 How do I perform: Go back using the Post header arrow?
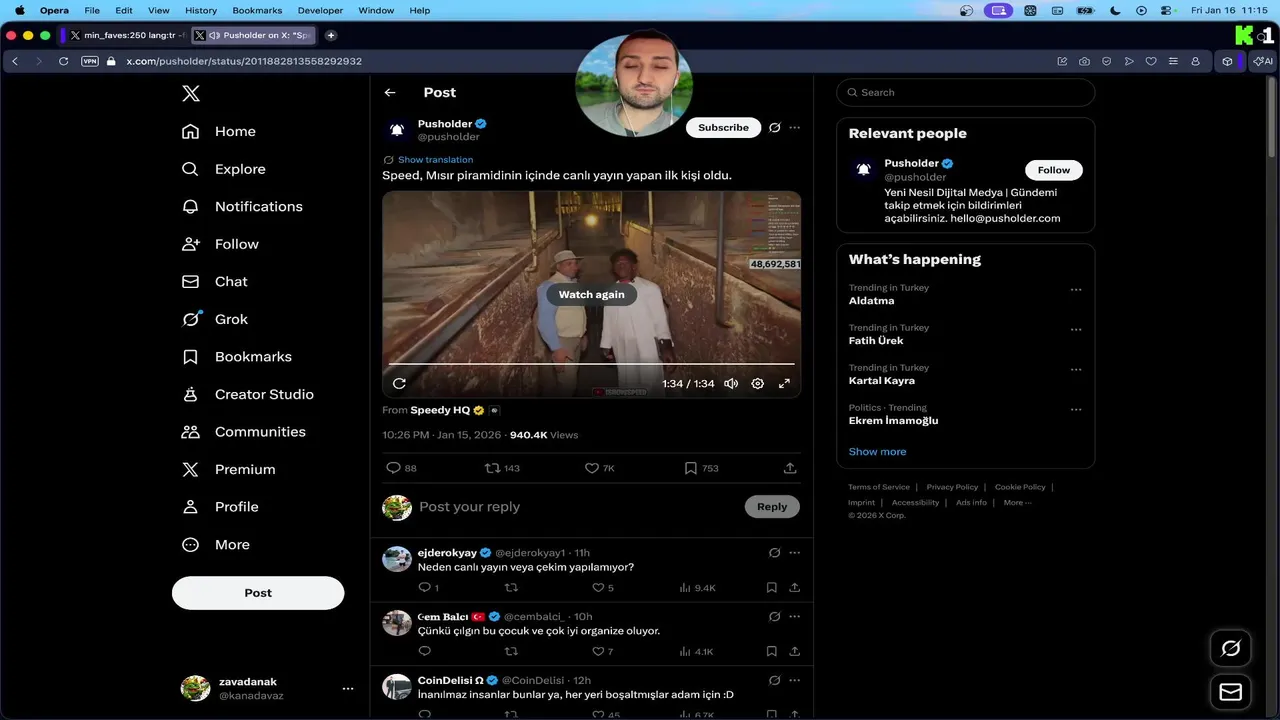[x=390, y=92]
